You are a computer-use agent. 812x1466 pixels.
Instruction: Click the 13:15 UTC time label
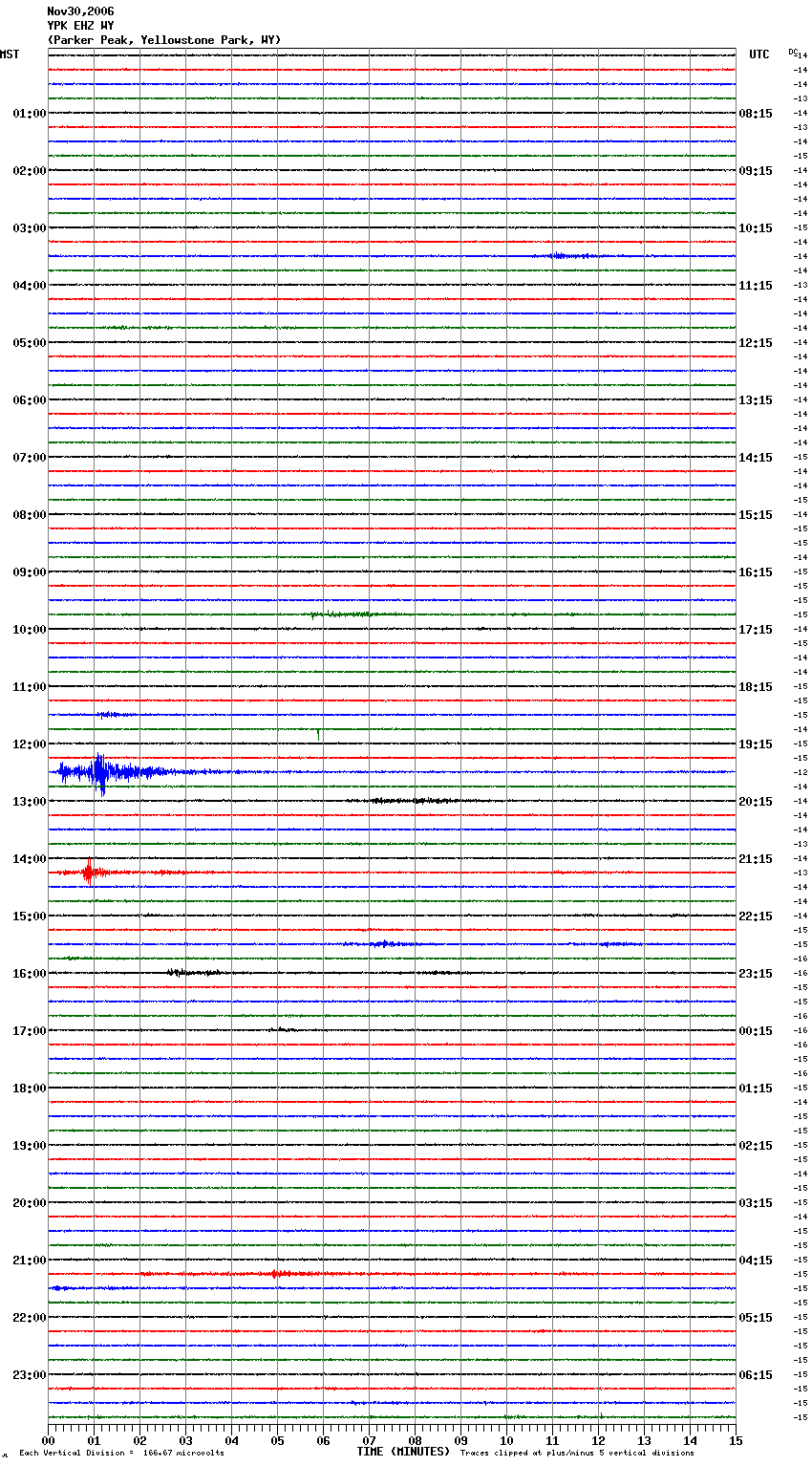(756, 400)
